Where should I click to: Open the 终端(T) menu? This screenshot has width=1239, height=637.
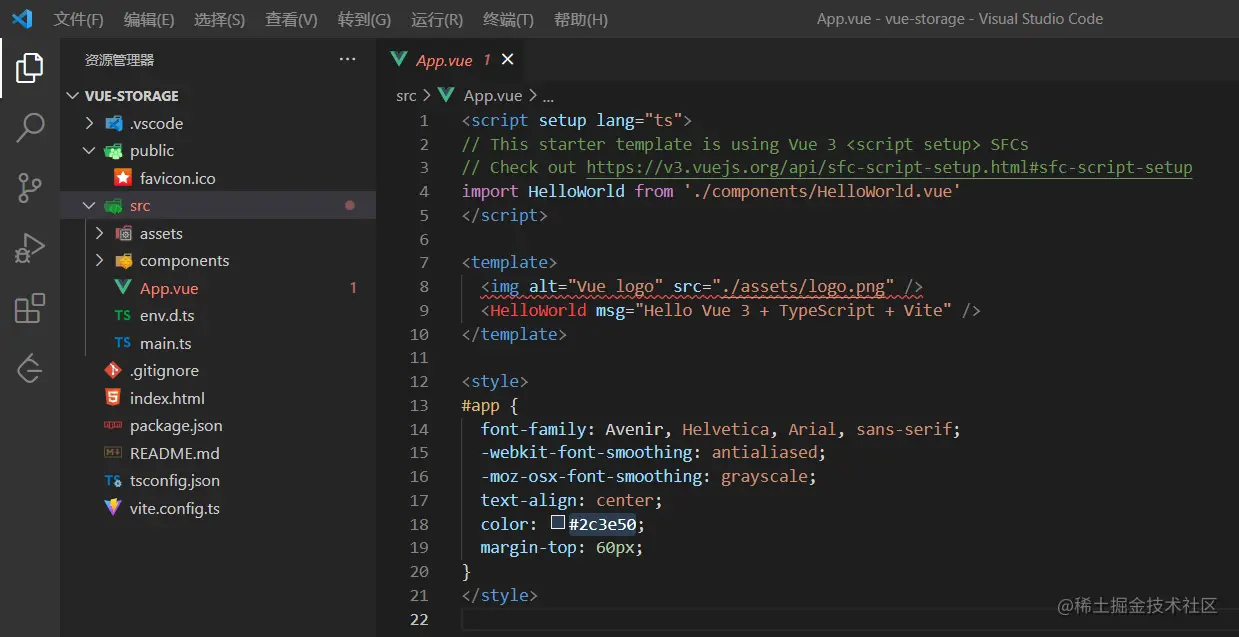point(508,19)
